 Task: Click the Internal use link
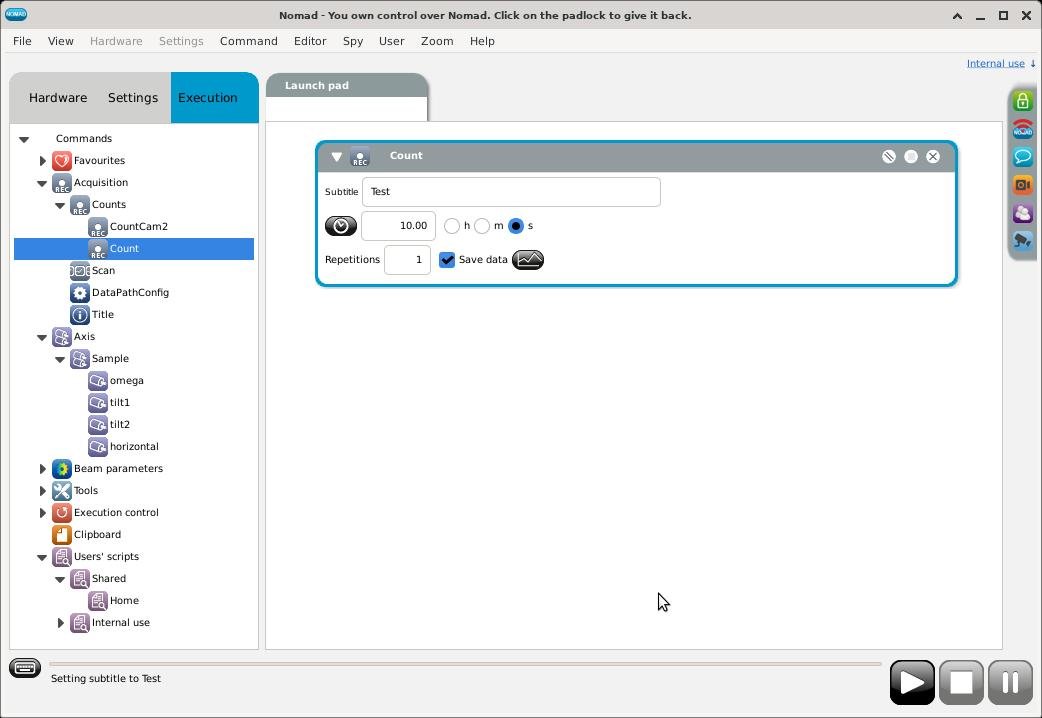point(995,63)
